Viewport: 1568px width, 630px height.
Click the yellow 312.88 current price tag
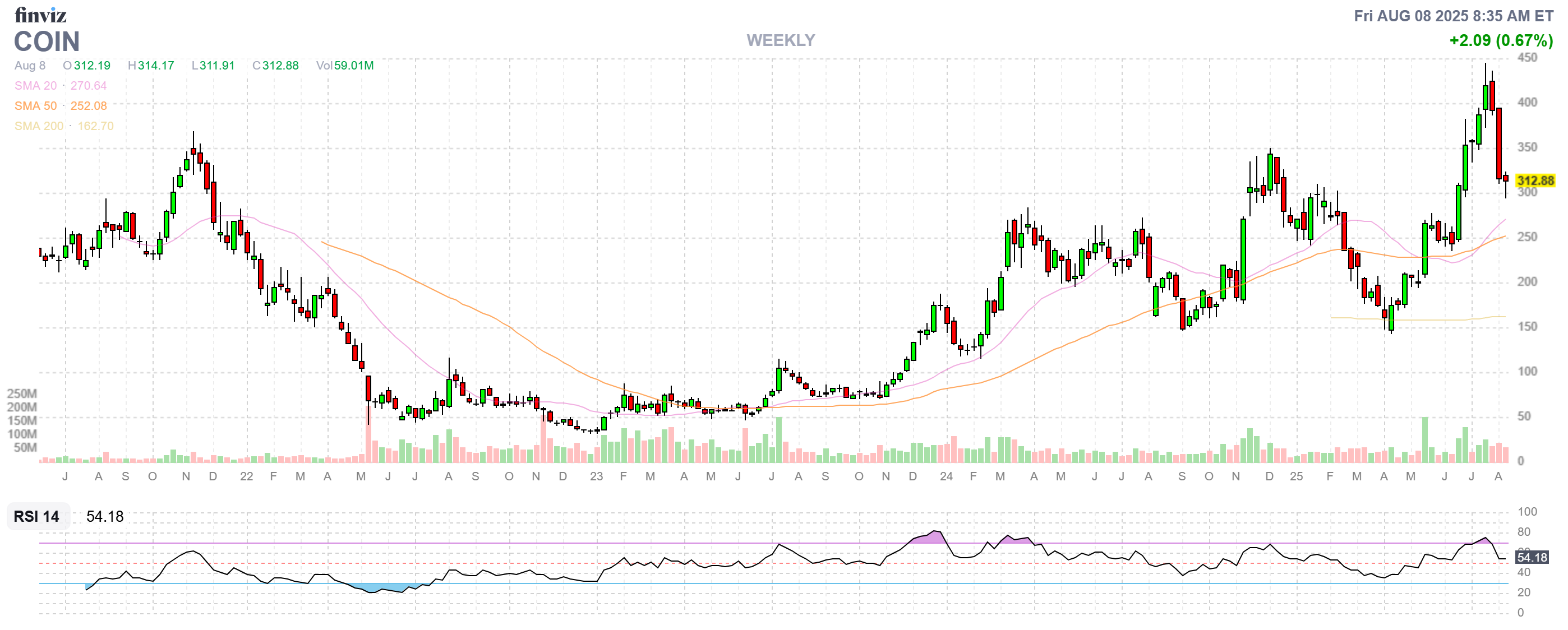tap(1535, 180)
